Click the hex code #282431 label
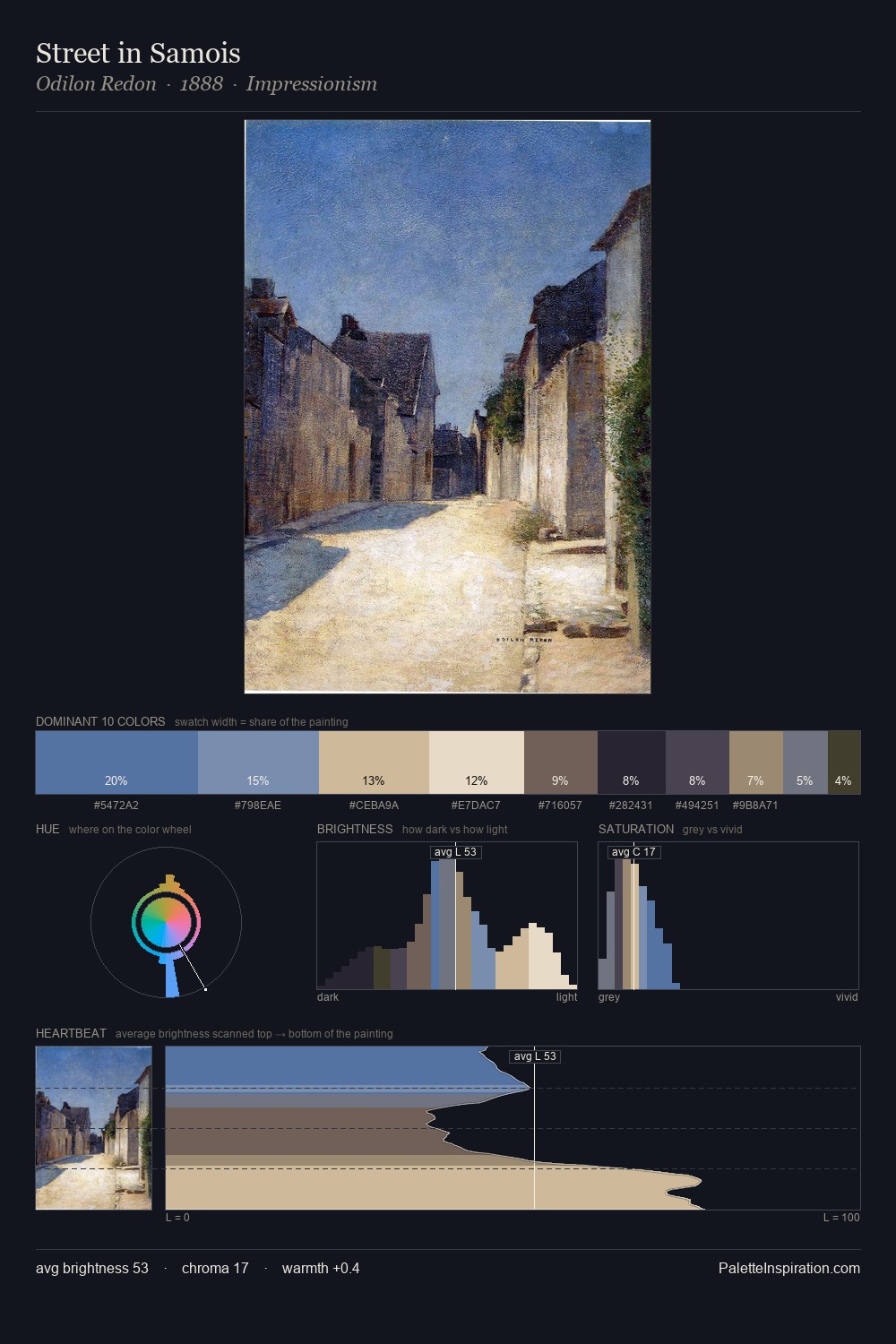Screen dimensions: 896x1344 pyautogui.click(x=631, y=806)
